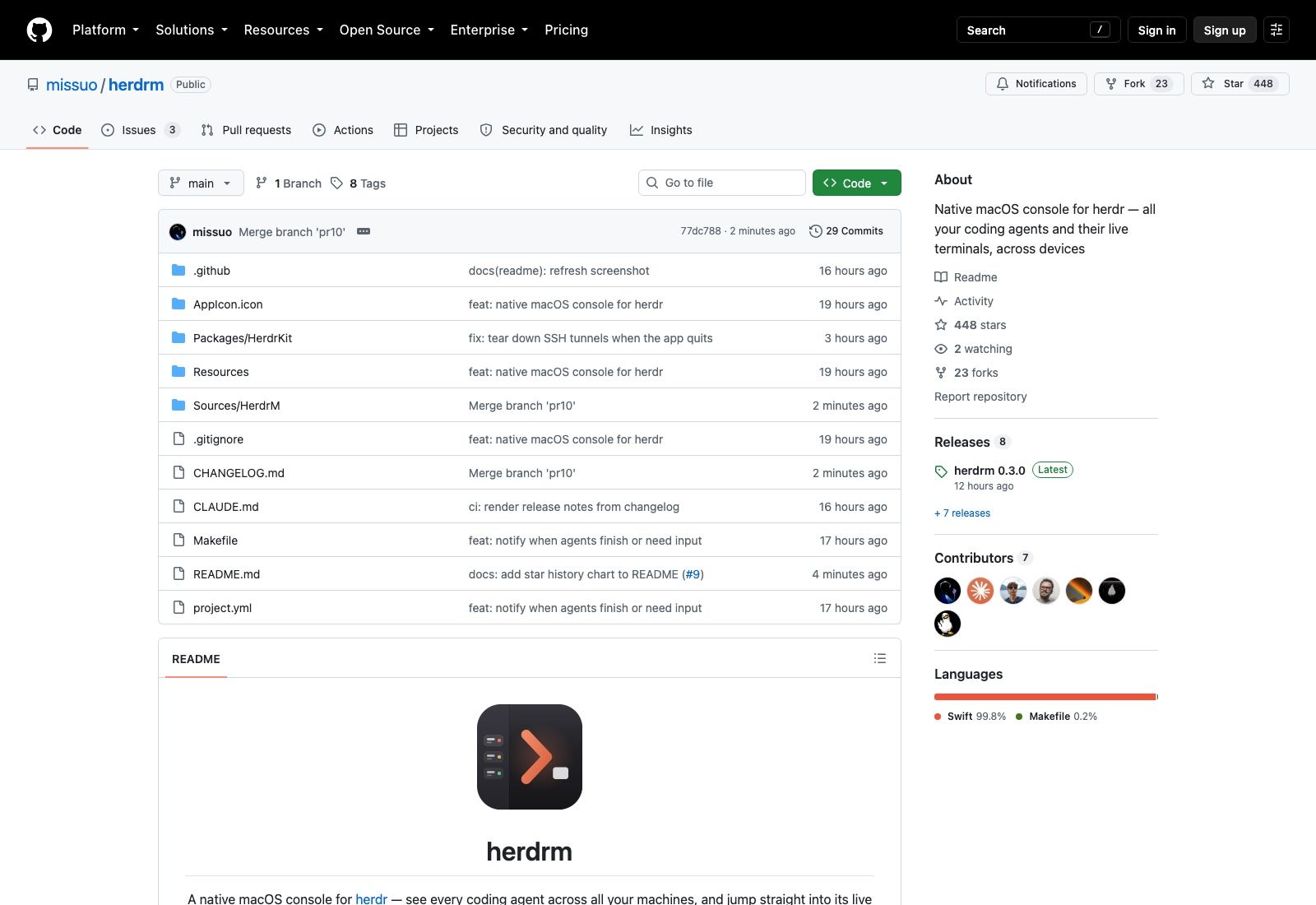Image resolution: width=1316 pixels, height=905 pixels.
Task: Open the penguin contributor avatar
Action: (948, 624)
